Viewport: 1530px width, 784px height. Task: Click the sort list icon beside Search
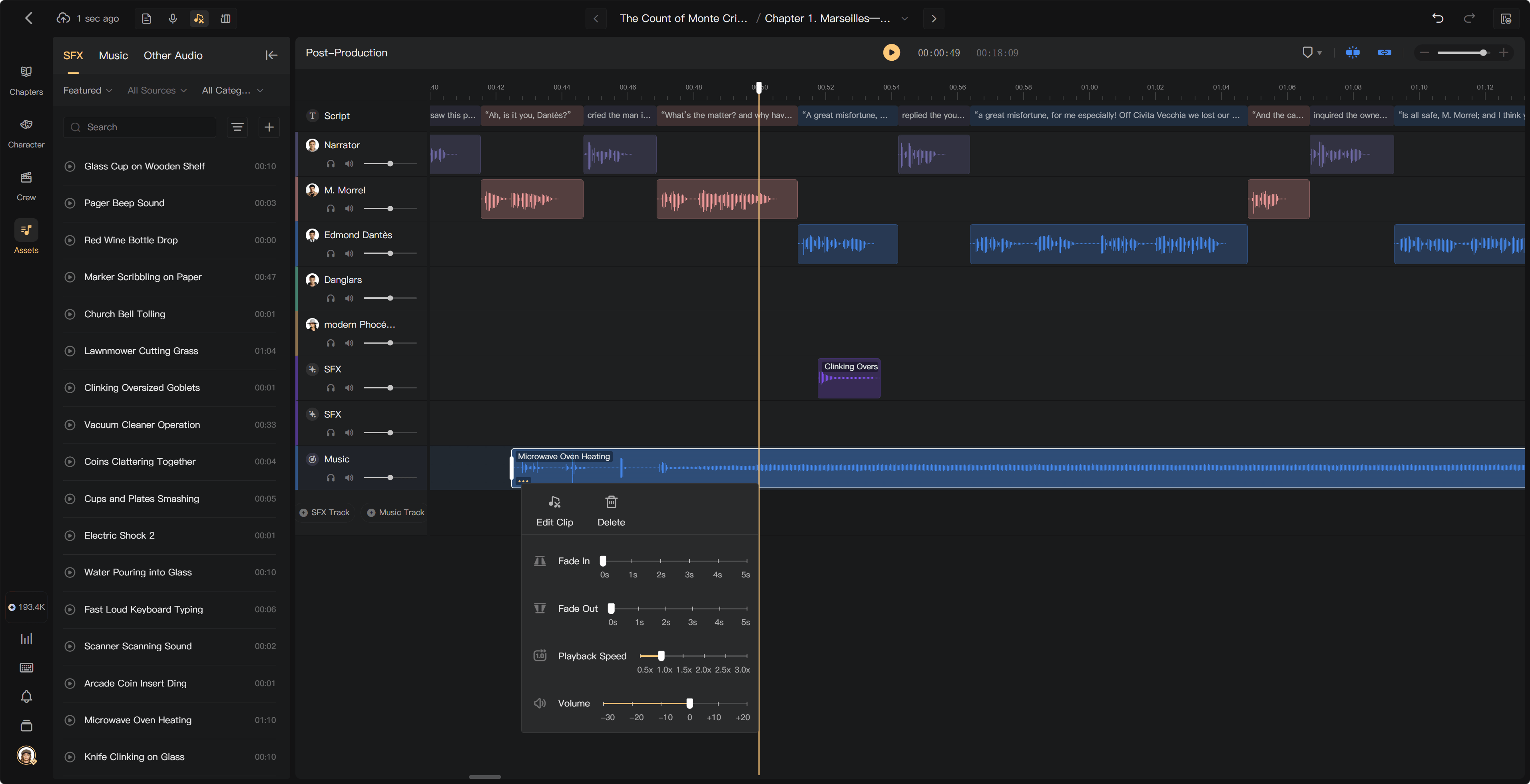coord(237,127)
